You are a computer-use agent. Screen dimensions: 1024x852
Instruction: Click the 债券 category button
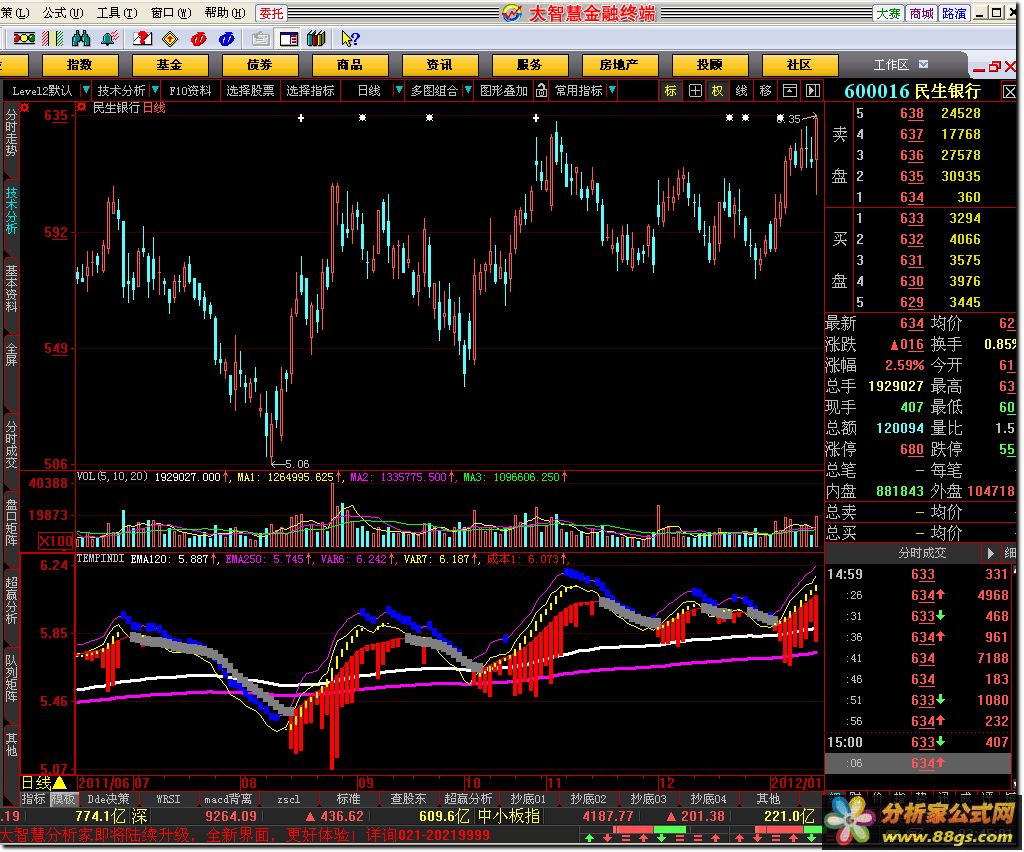(260, 65)
